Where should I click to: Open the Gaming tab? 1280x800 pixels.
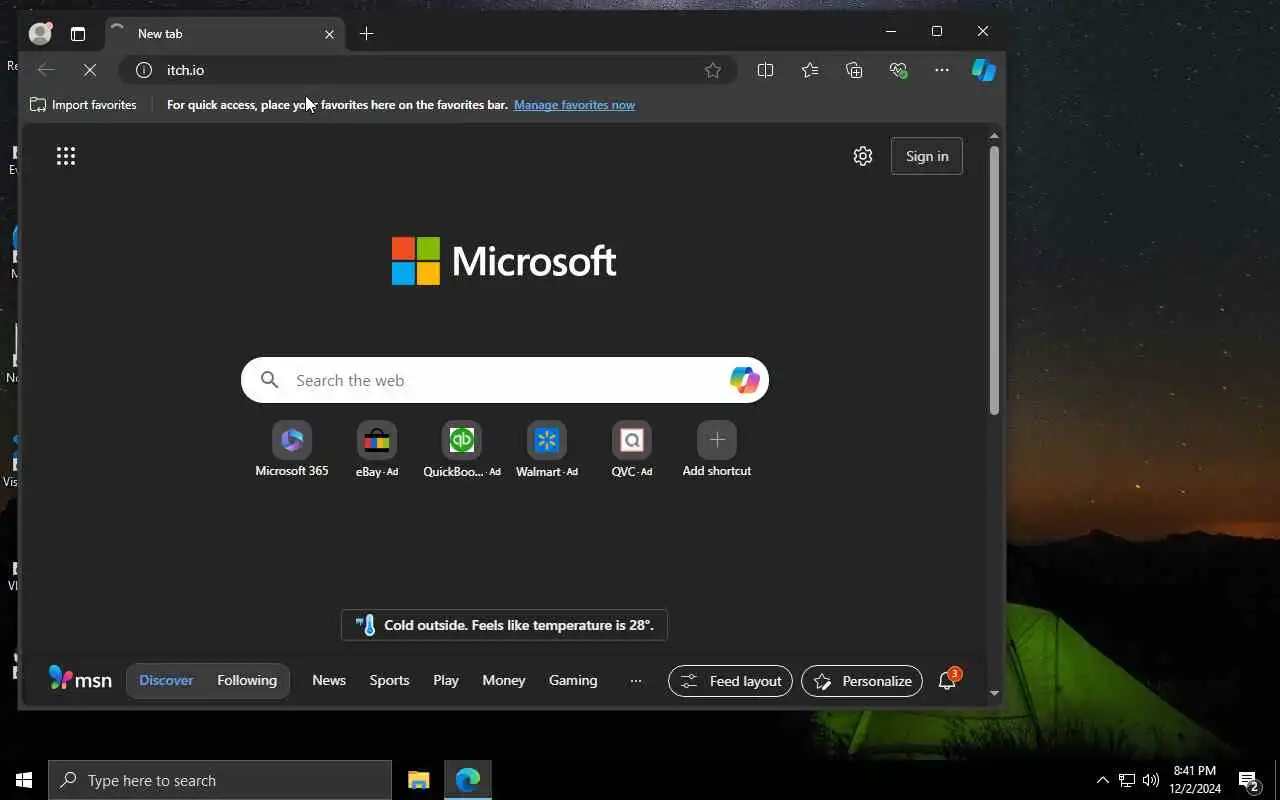(573, 680)
